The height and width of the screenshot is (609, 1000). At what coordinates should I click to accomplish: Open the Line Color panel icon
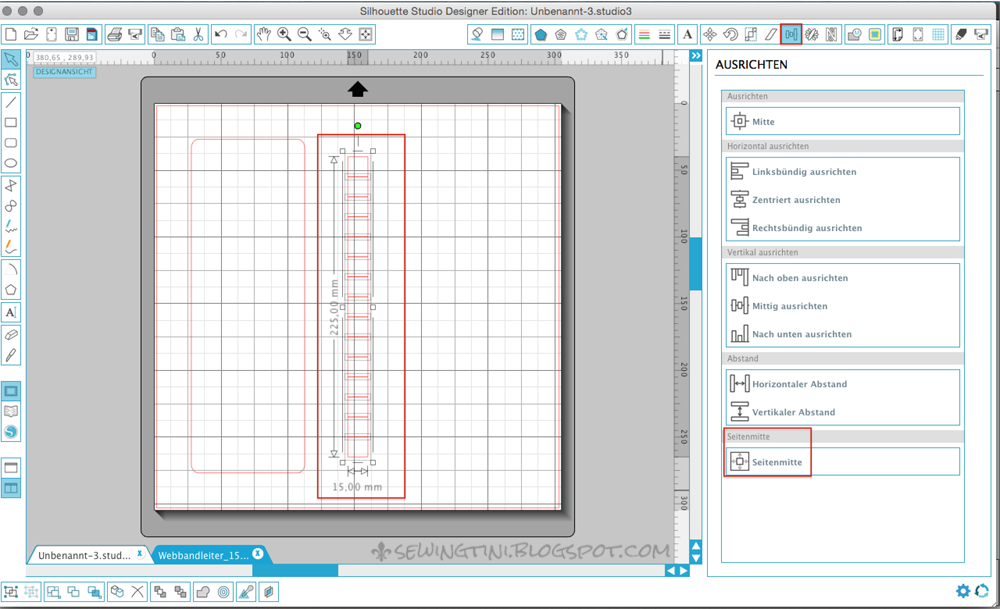click(644, 34)
